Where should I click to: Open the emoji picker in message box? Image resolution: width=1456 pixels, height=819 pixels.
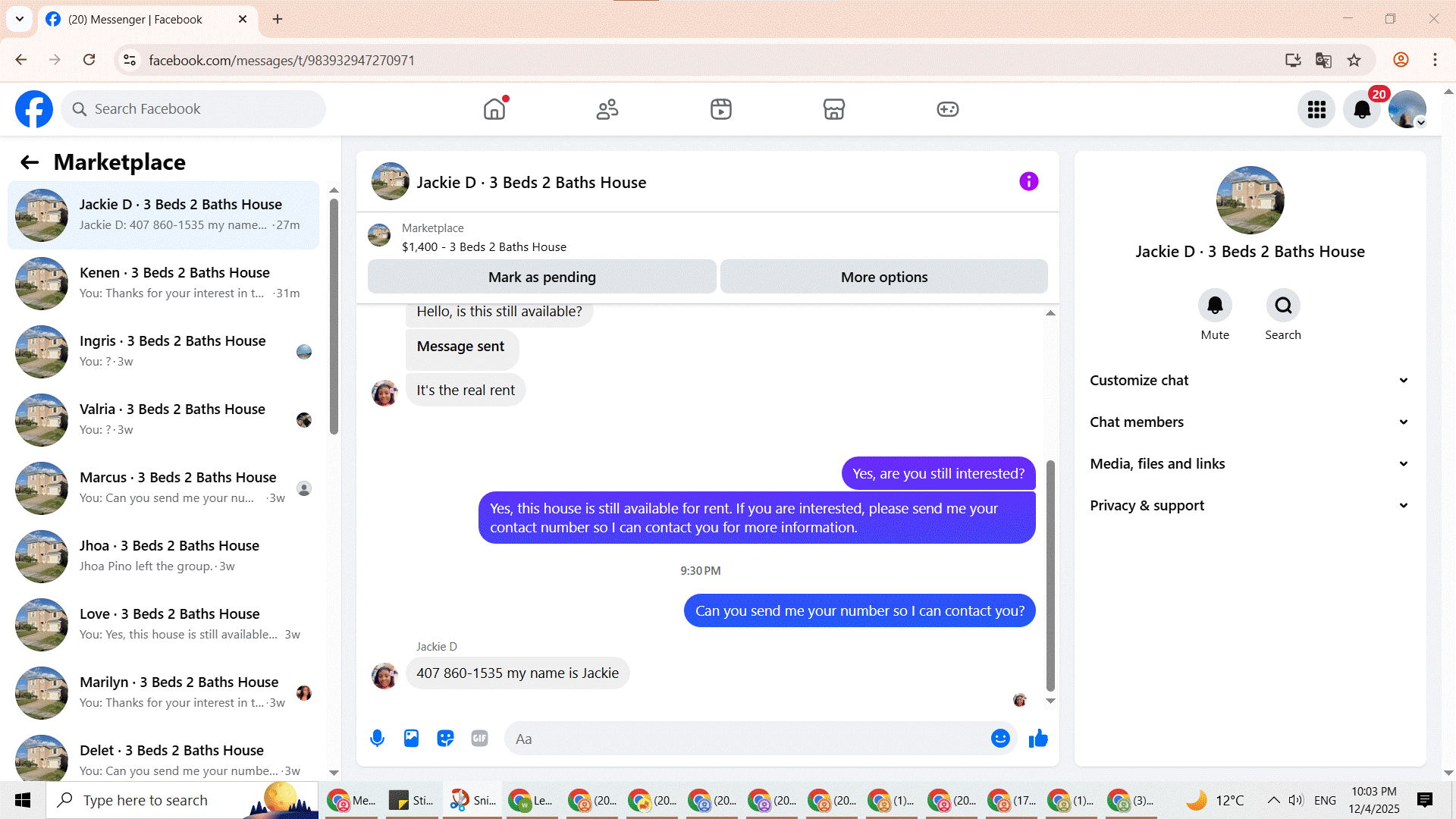pos(1000,738)
